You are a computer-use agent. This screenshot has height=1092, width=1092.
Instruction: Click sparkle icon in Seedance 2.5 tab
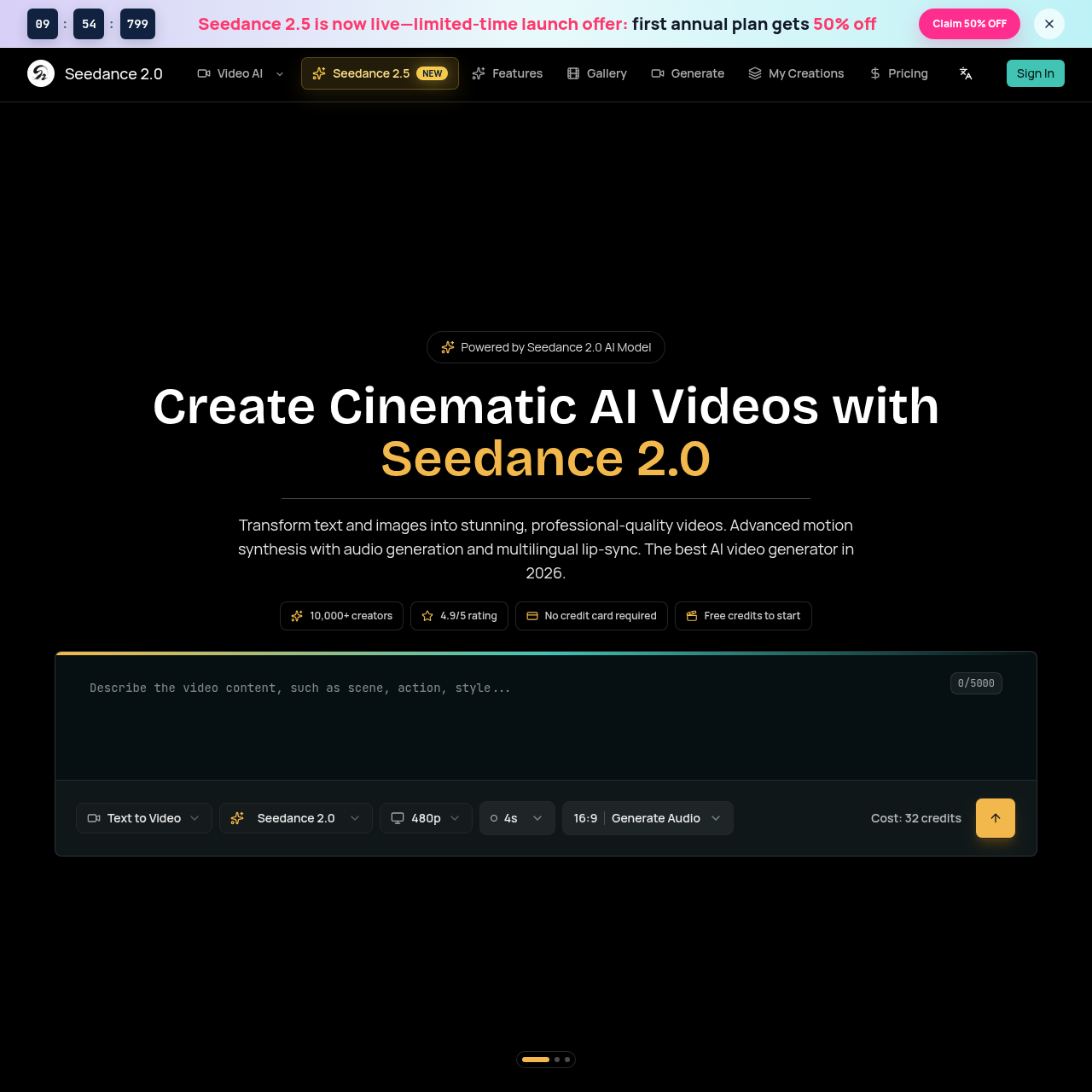click(319, 73)
